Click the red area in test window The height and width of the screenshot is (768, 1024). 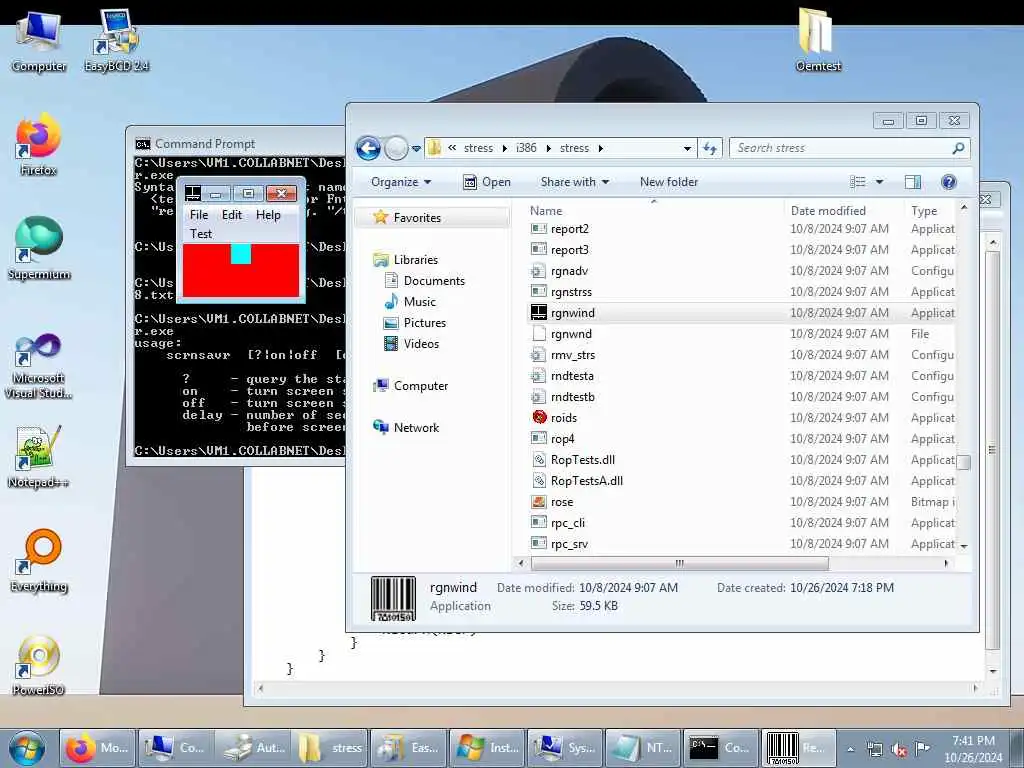pos(241,281)
